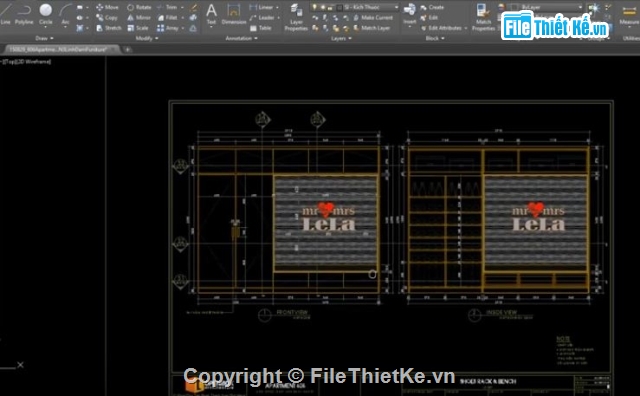Insert a Table annotation

260,28
